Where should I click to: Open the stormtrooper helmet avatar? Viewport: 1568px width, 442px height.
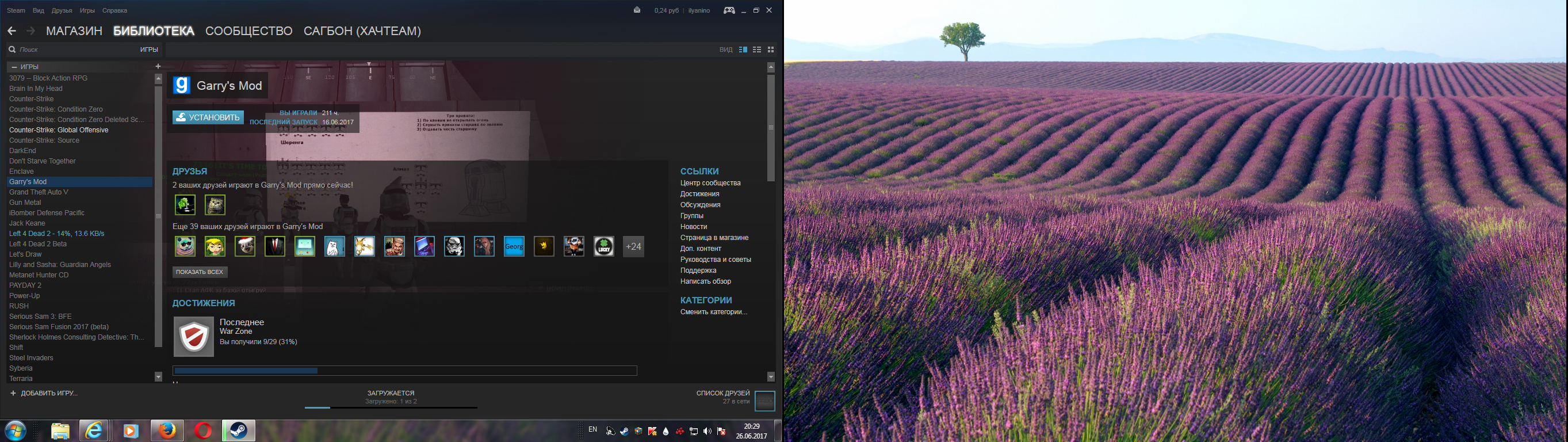[x=454, y=246]
